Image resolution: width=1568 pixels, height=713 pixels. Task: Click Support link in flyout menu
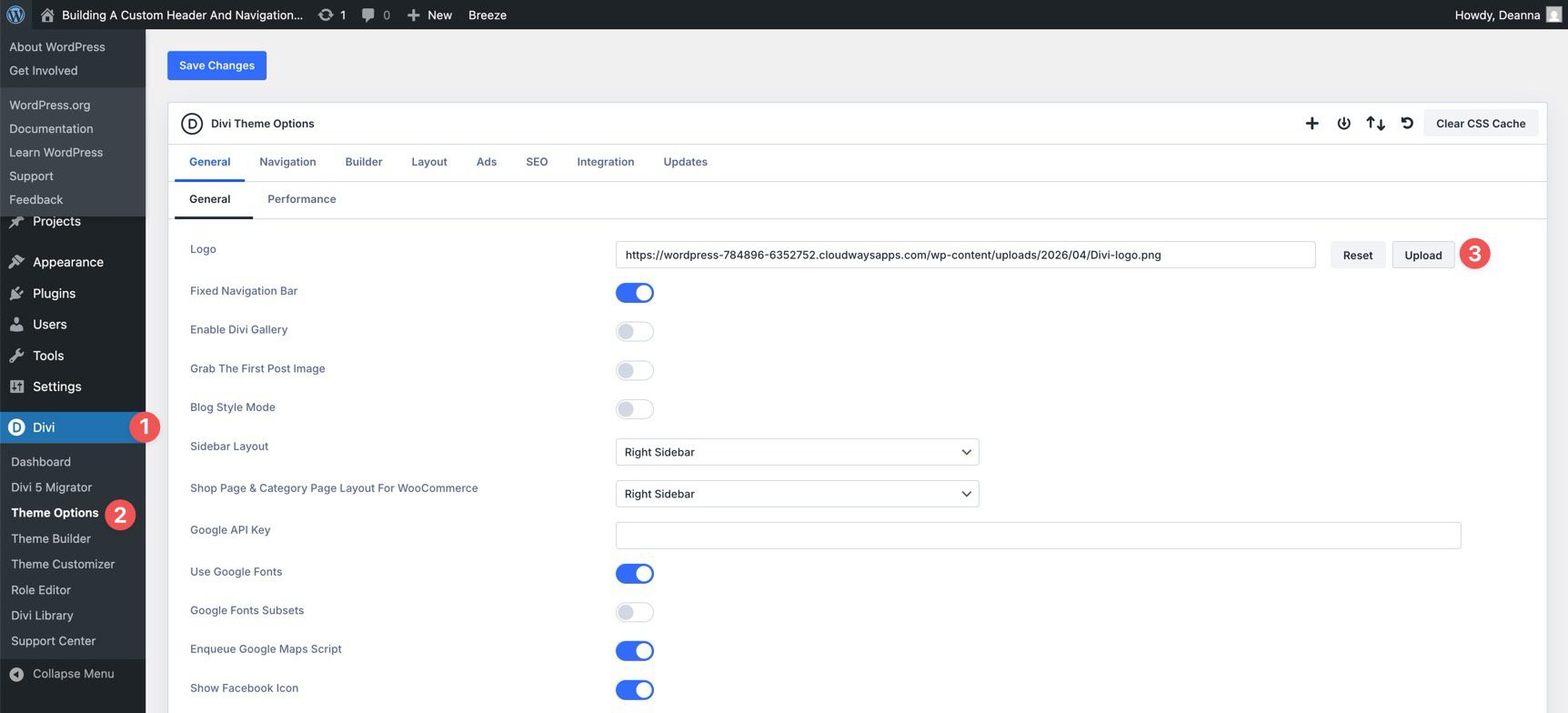point(31,176)
